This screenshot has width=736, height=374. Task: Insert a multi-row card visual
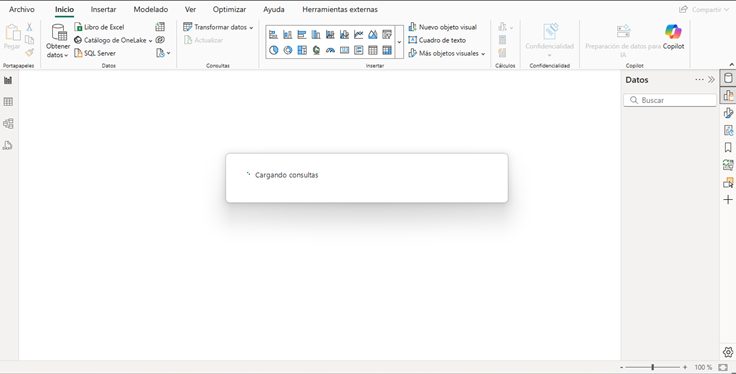pyautogui.click(x=359, y=50)
